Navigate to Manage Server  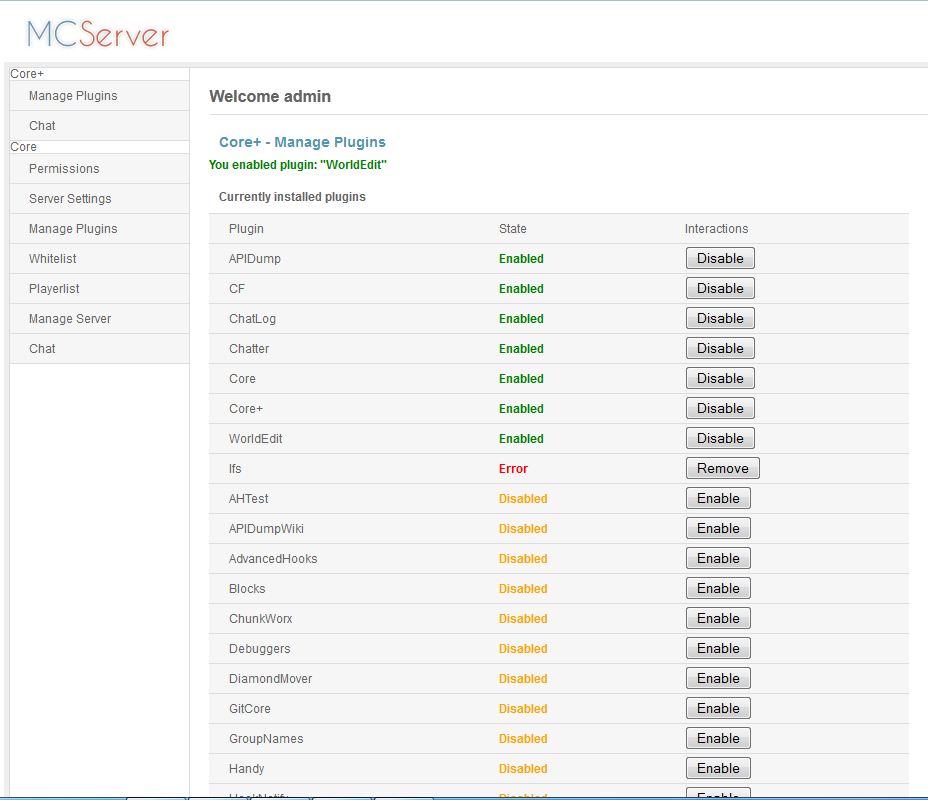coord(70,319)
